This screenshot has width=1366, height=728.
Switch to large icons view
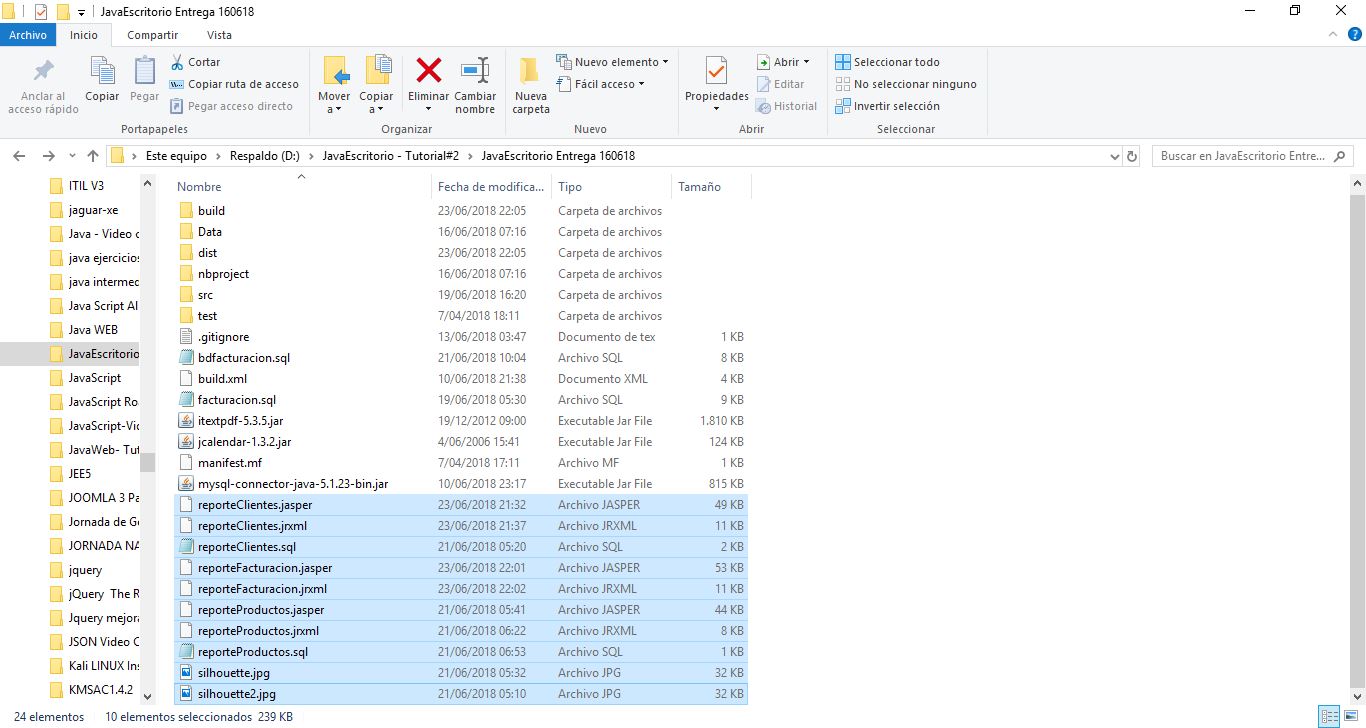tap(1350, 716)
